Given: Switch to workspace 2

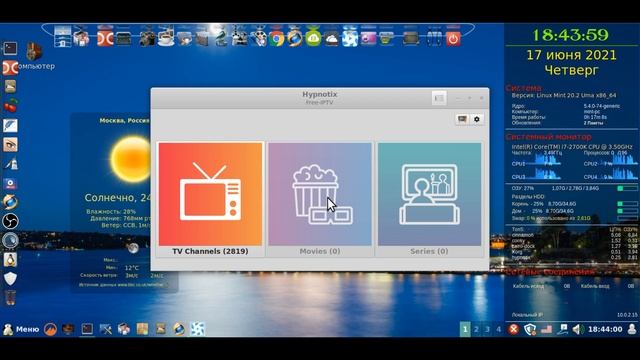Looking at the screenshot, I should pyautogui.click(x=476, y=329).
